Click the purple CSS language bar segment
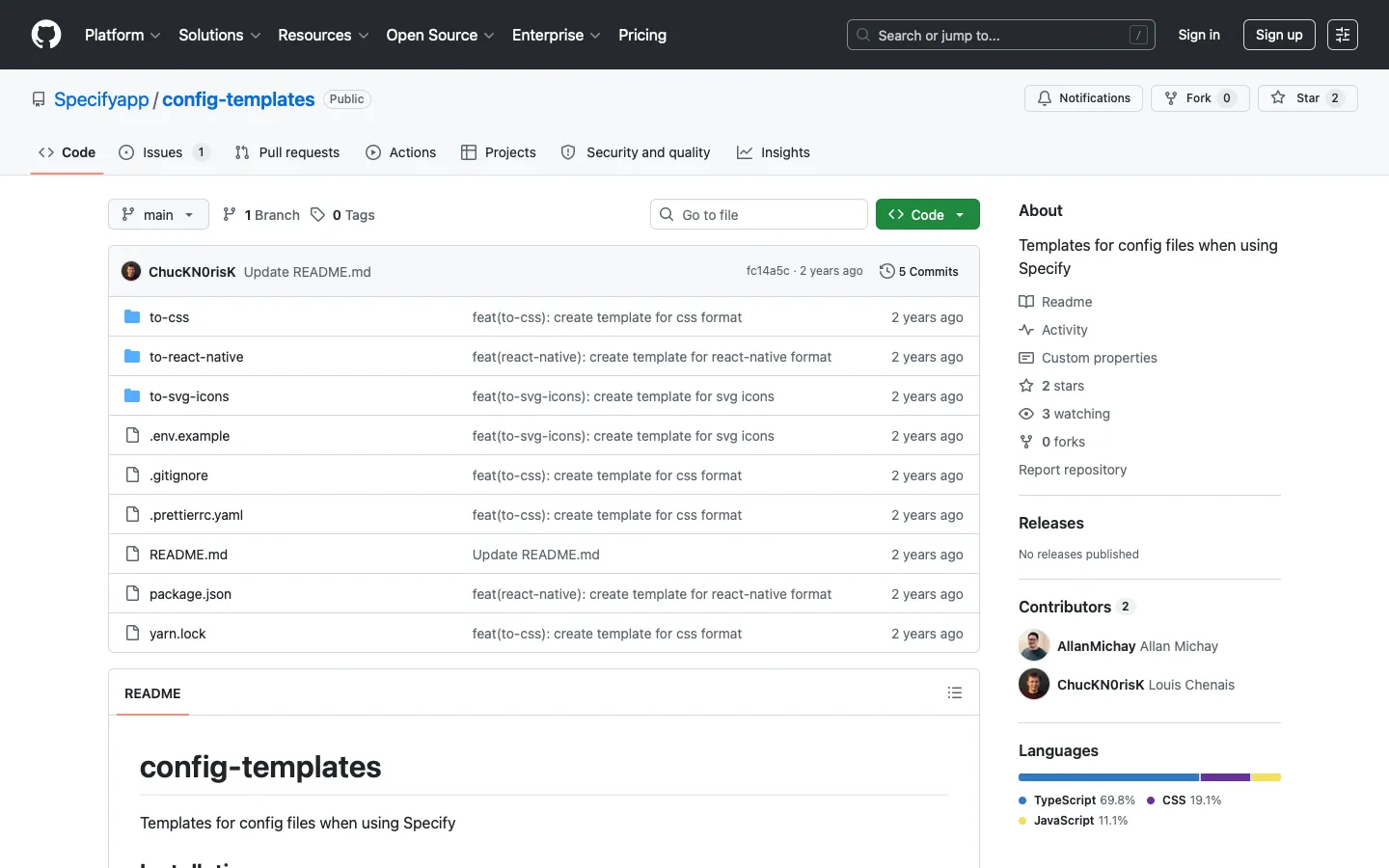This screenshot has height=868, width=1389. [x=1225, y=777]
